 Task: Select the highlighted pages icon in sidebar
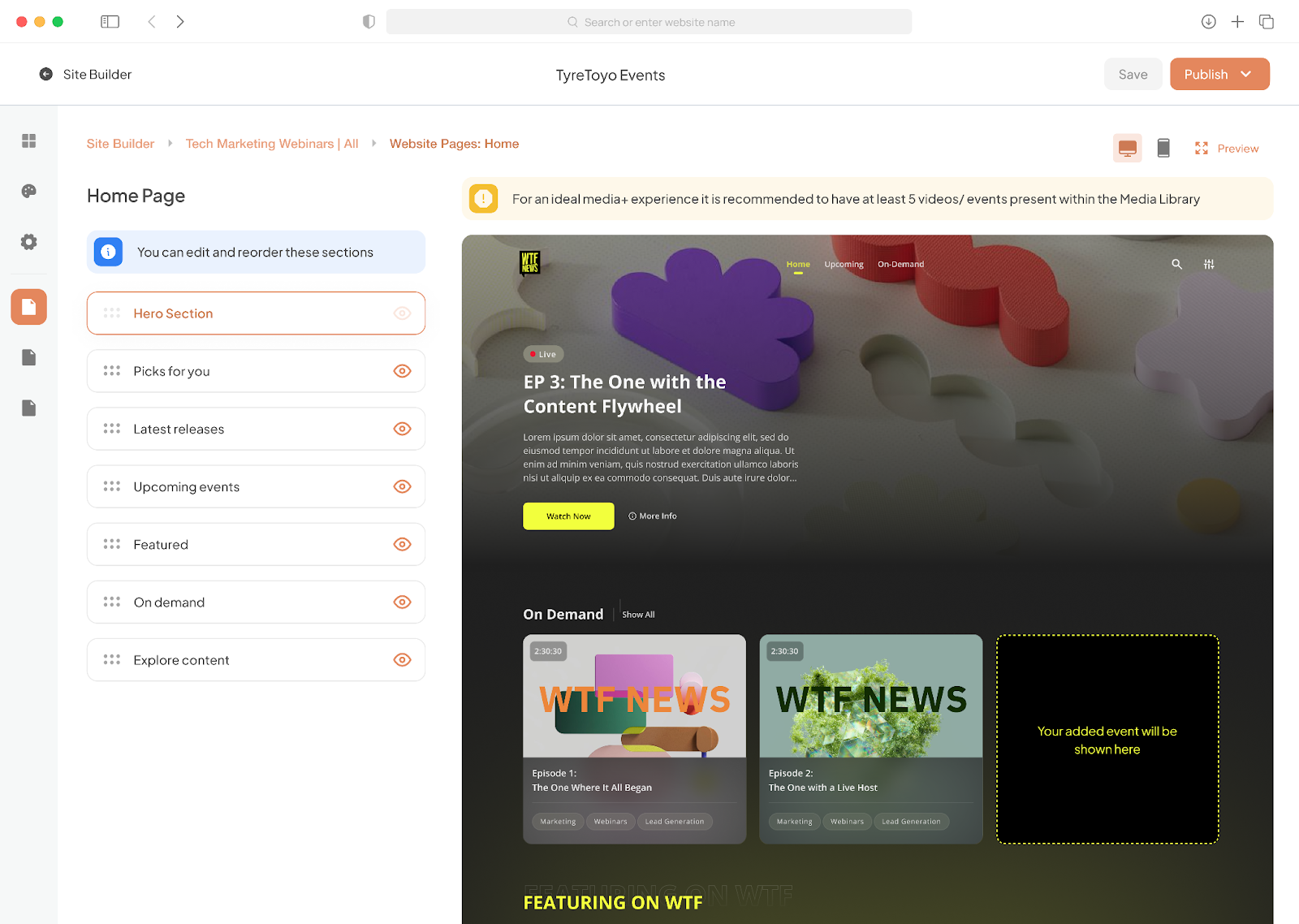[x=29, y=307]
